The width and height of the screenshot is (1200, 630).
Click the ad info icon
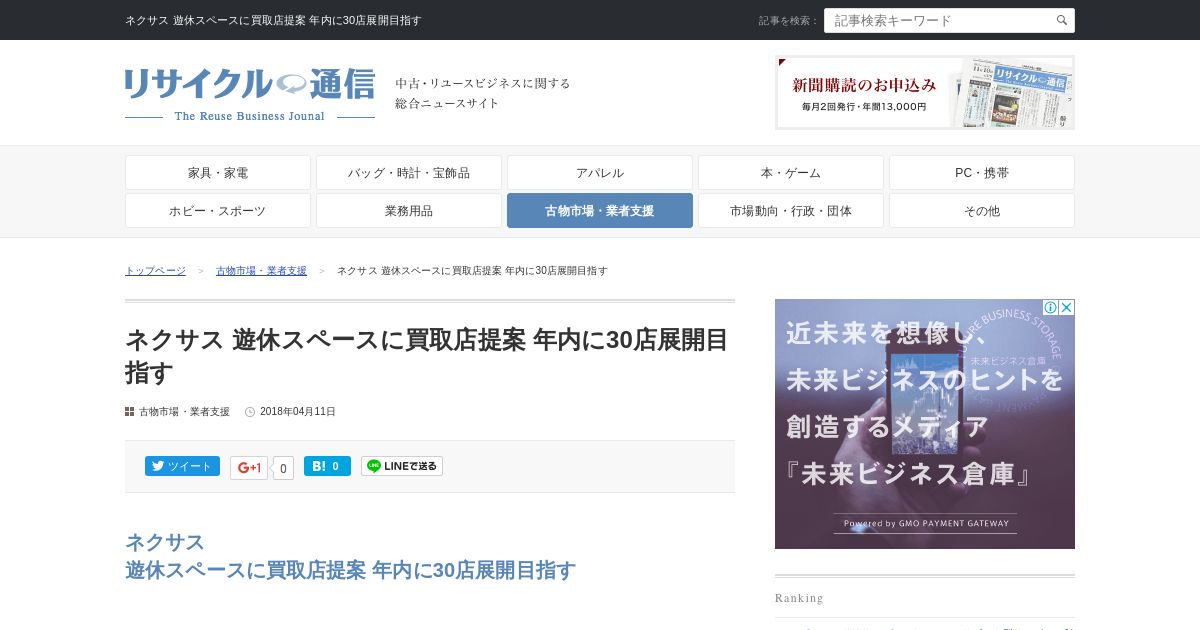(1051, 307)
